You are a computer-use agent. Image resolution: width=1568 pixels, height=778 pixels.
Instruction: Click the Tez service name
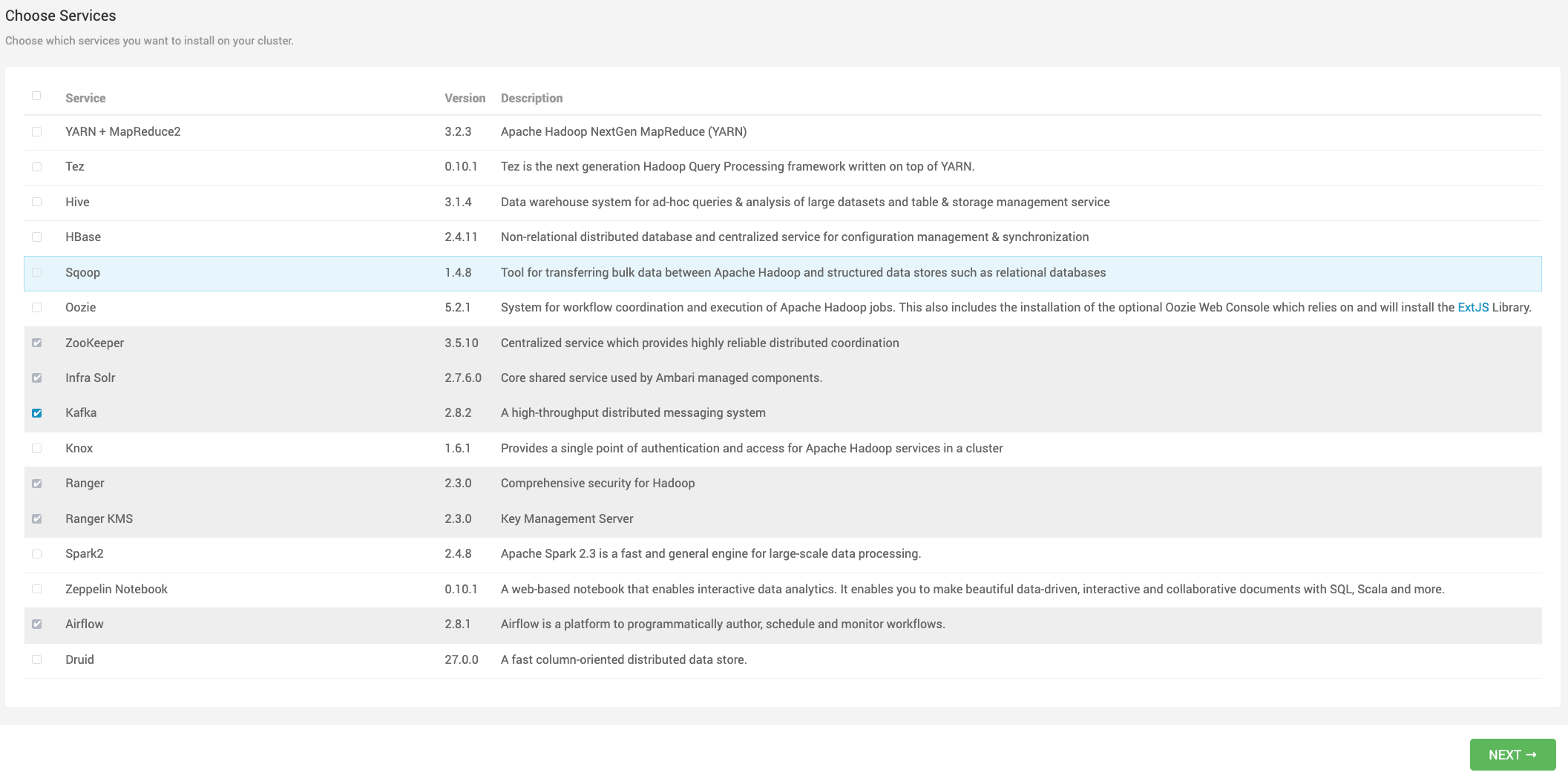click(75, 166)
